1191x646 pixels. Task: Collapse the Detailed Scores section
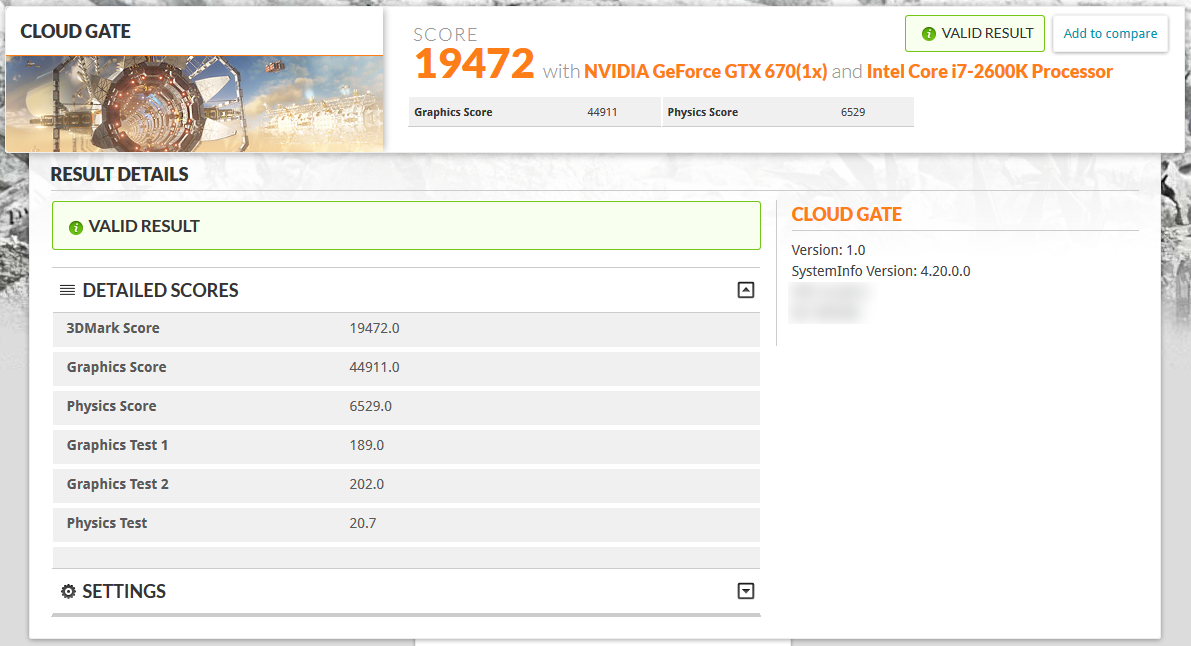coord(746,290)
